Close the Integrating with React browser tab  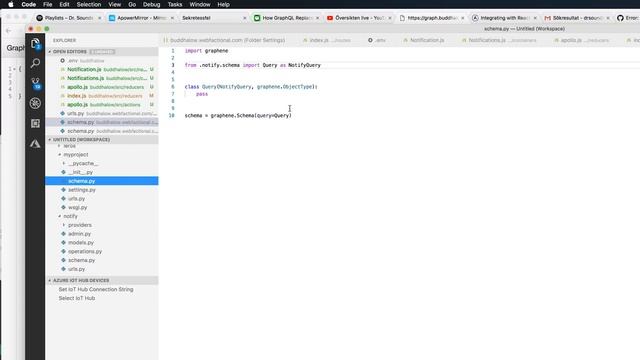pos(535,18)
